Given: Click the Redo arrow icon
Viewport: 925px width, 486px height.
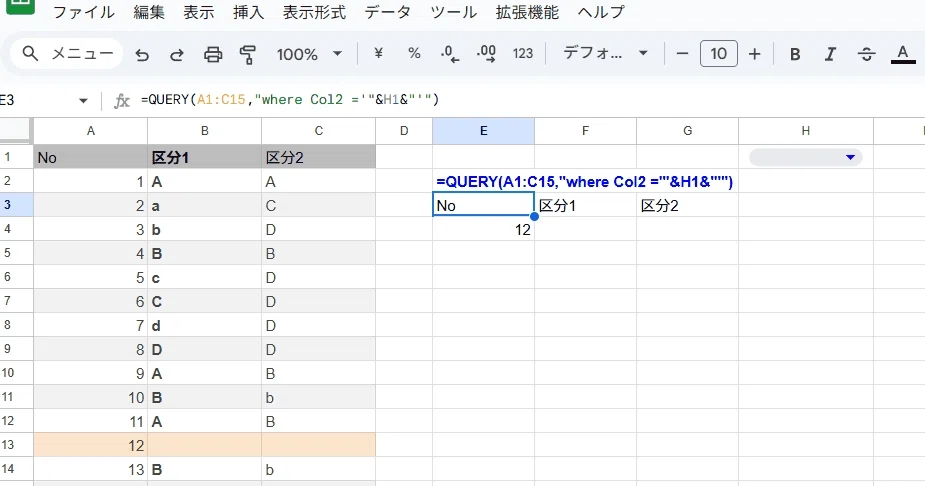Looking at the screenshot, I should click(176, 55).
